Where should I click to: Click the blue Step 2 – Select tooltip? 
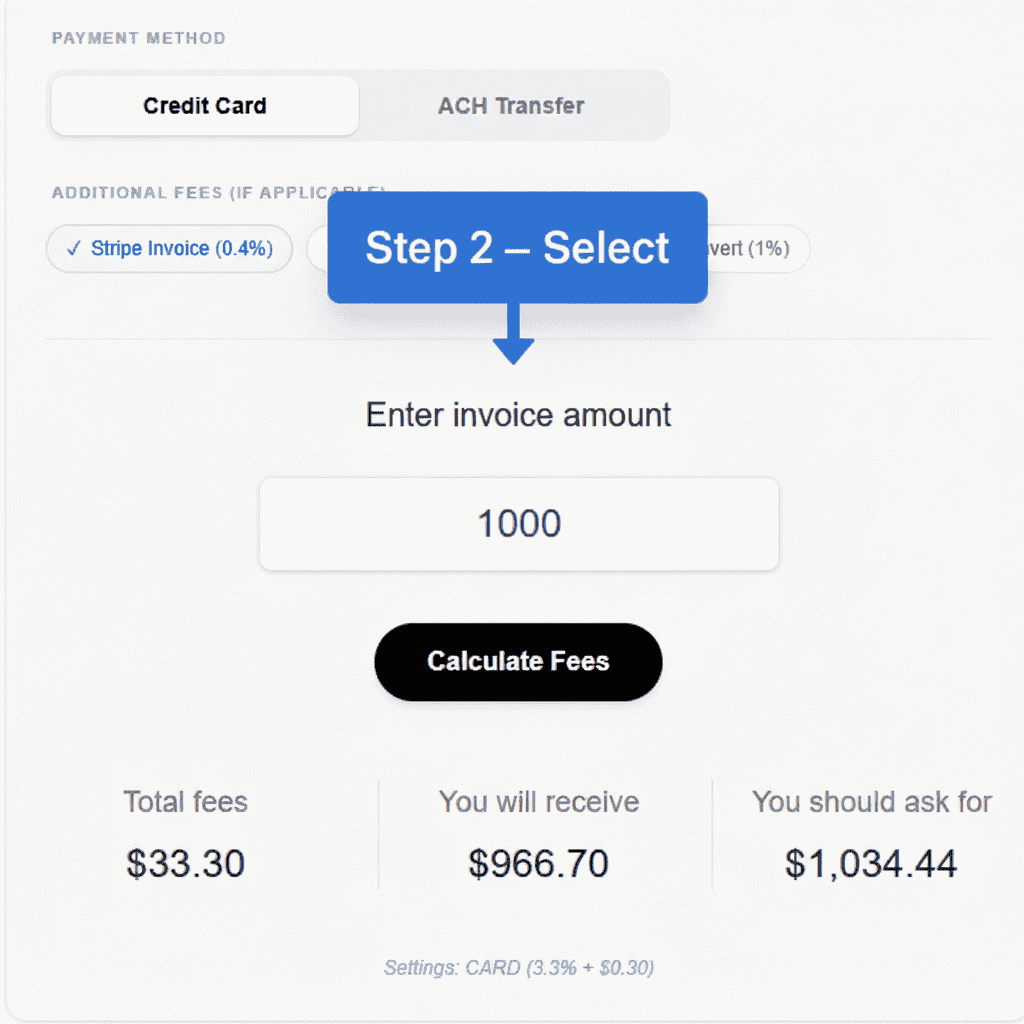click(x=517, y=247)
